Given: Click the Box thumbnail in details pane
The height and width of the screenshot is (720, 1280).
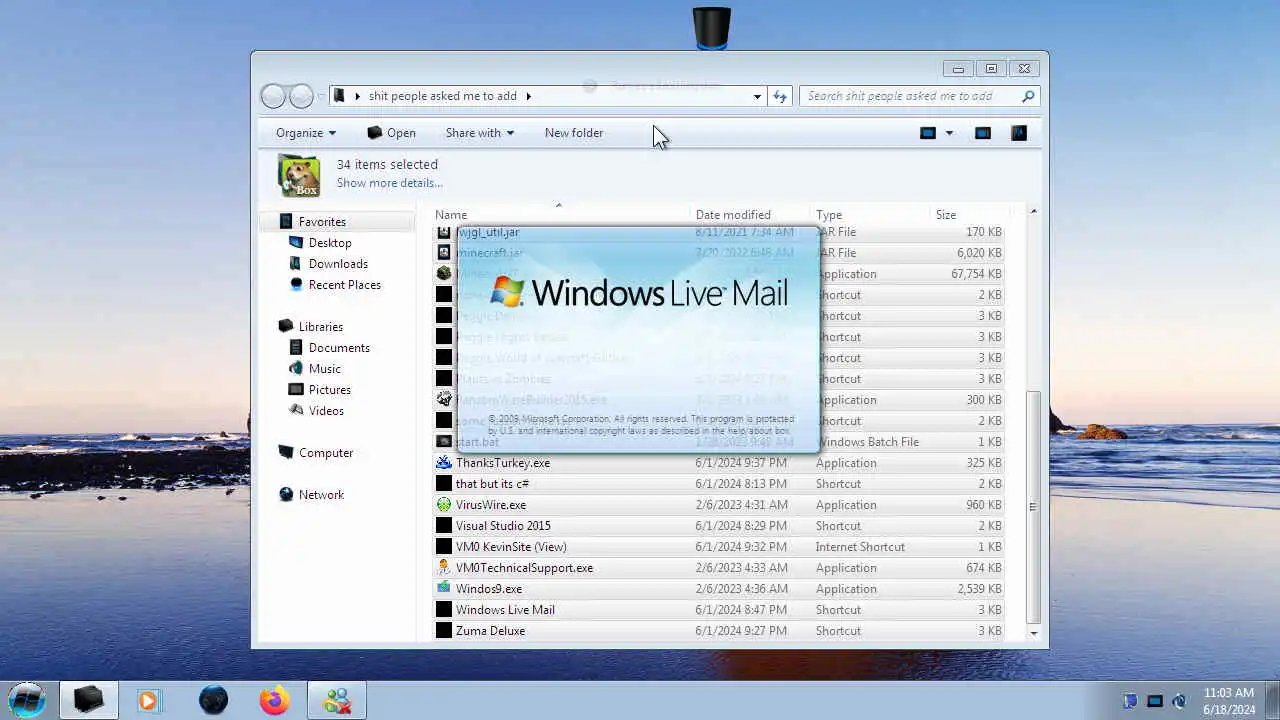Looking at the screenshot, I should 298,175.
